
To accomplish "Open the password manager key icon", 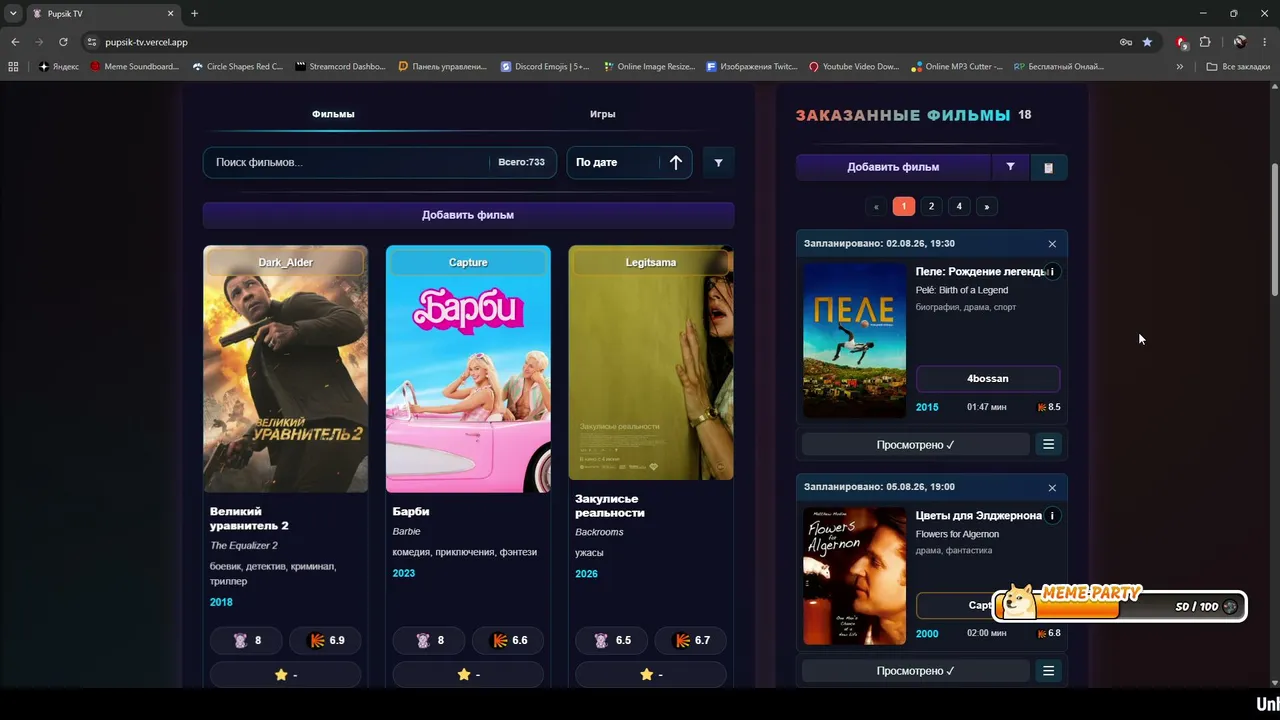I will pyautogui.click(x=1126, y=42).
